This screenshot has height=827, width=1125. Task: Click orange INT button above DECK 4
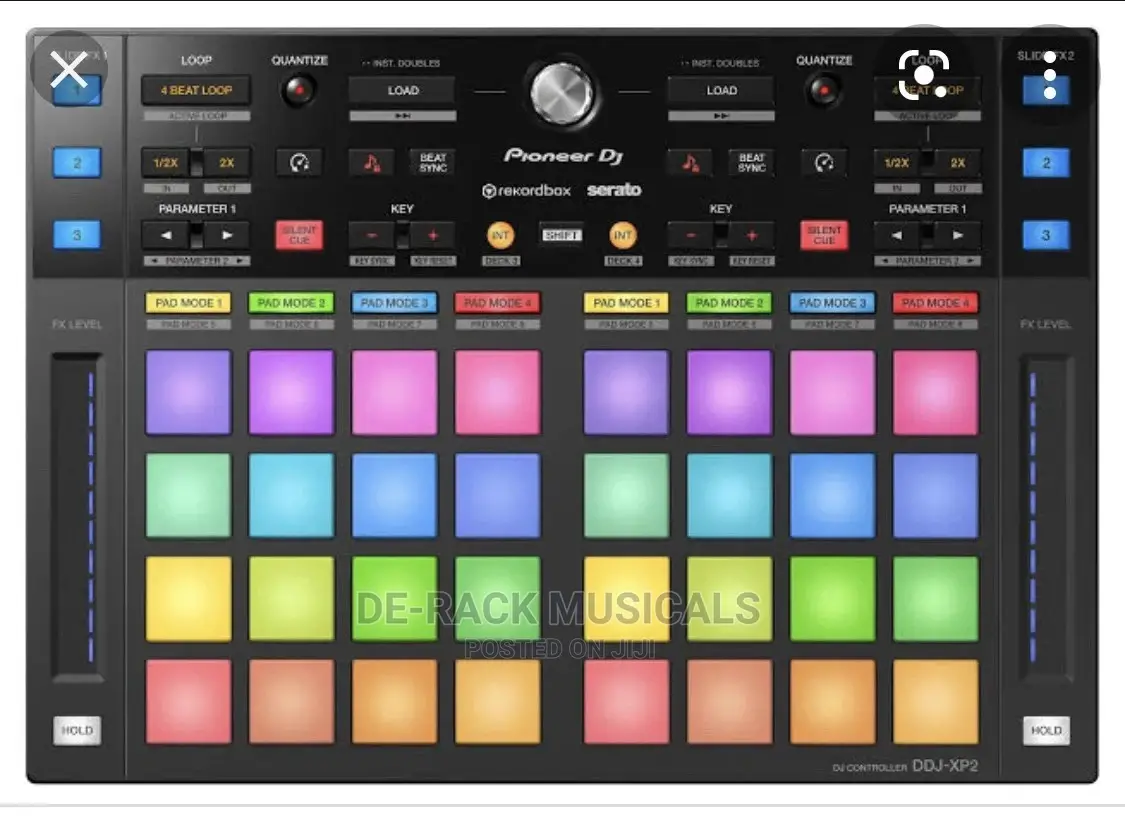(x=623, y=235)
